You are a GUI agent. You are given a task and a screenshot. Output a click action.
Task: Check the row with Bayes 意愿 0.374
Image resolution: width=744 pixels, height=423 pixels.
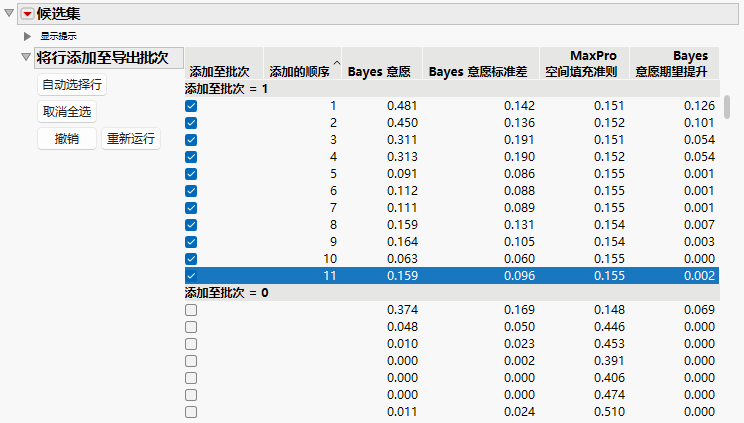coord(191,310)
